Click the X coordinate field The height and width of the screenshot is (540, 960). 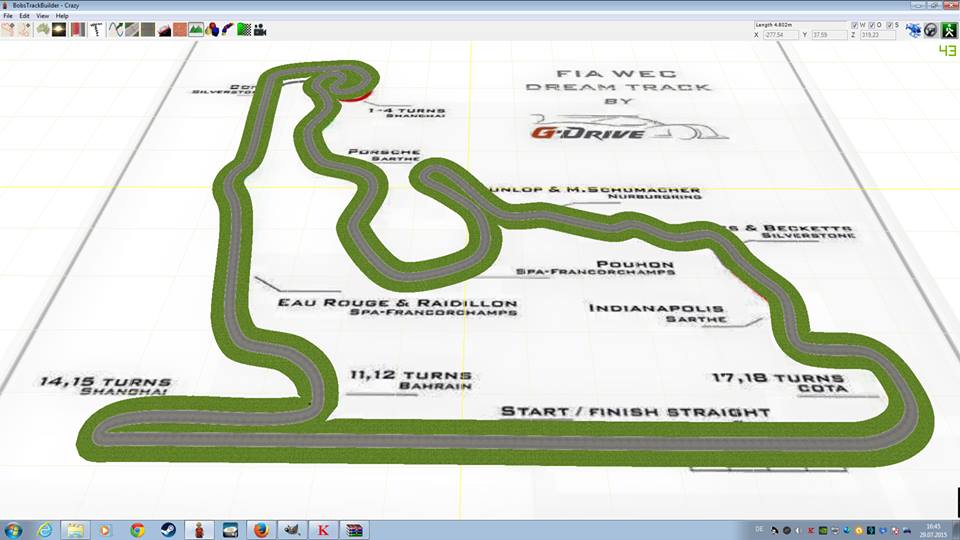point(781,35)
